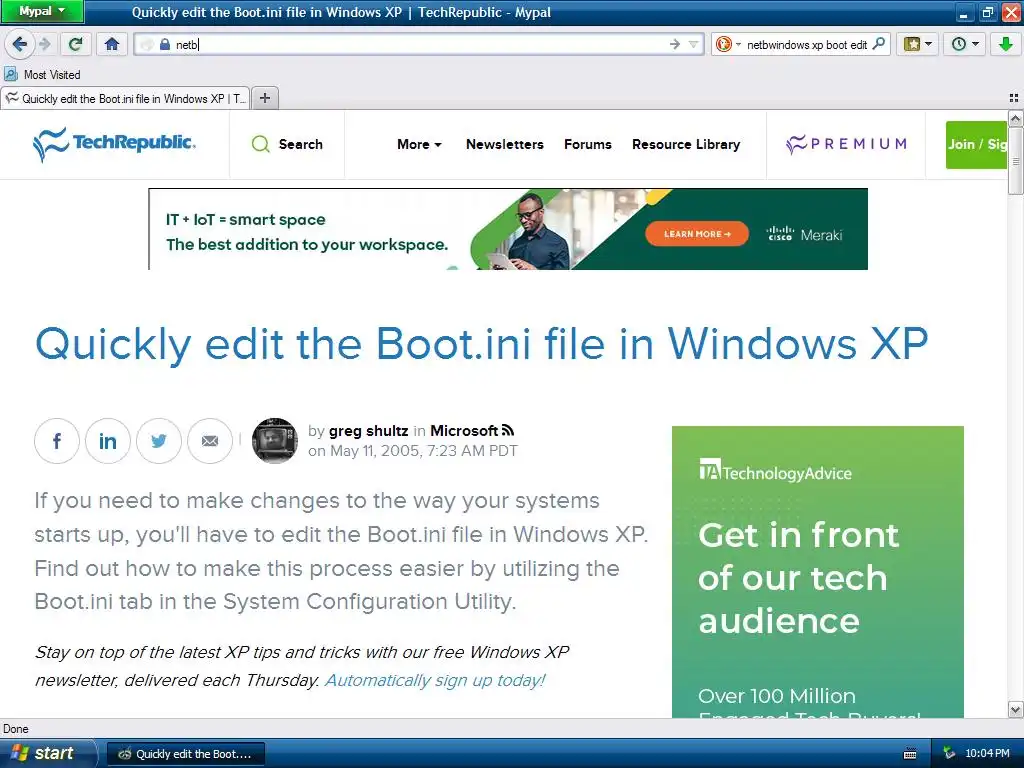
Task: Open greg shultz author link
Action: tap(368, 431)
